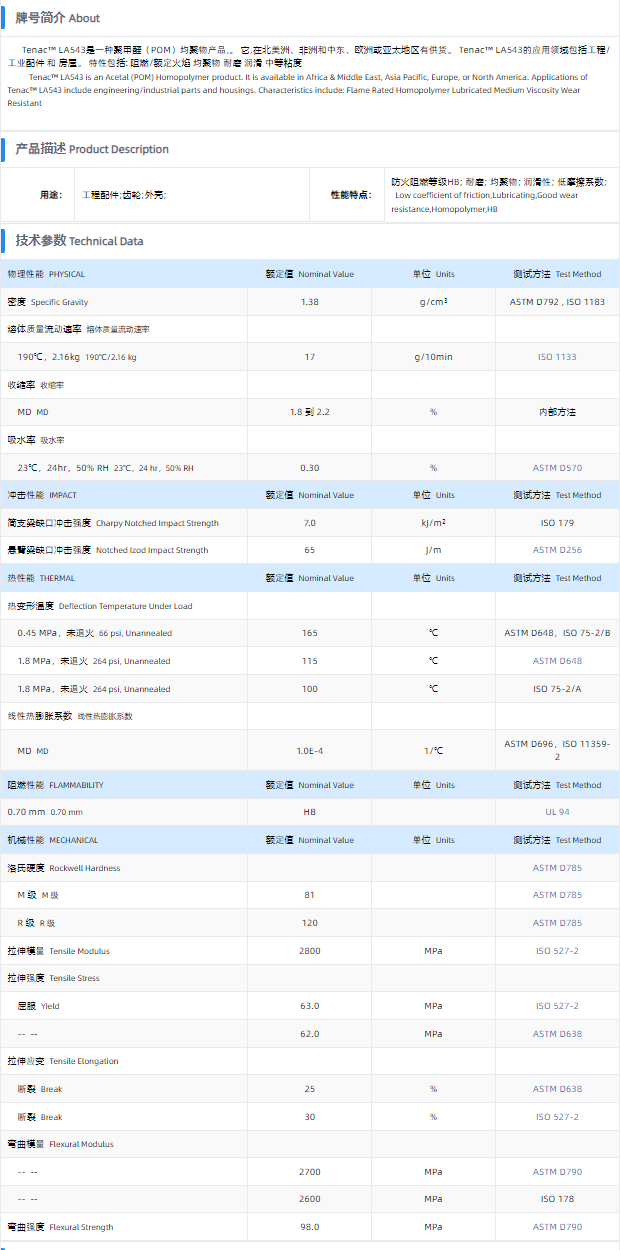Open the ISO 1133 test method link
Screen dimensions: 620x1250
[557, 357]
